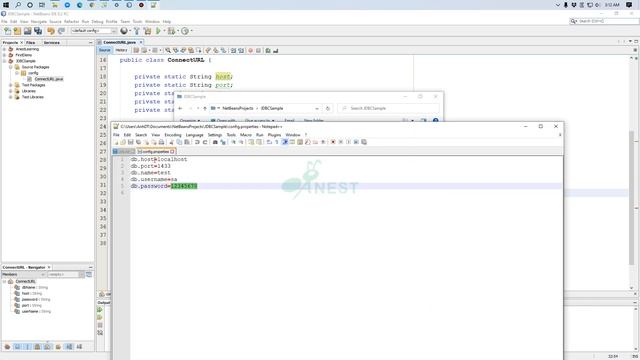Toggle Show Fields filter in Navigator
The width and height of the screenshot is (640, 360).
[18, 347]
